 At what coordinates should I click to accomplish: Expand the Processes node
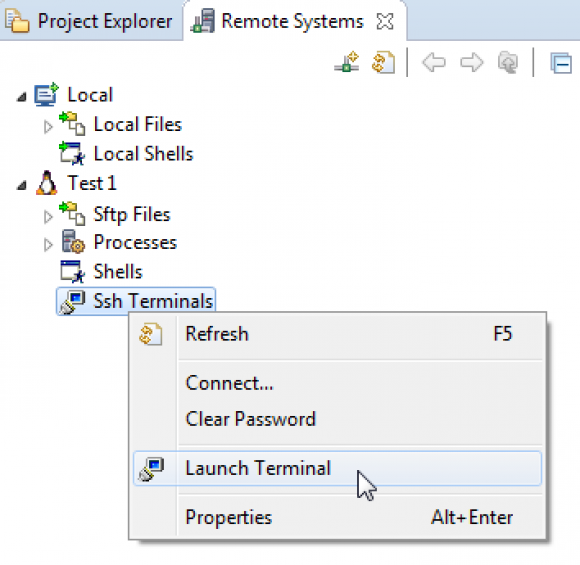(x=48, y=245)
